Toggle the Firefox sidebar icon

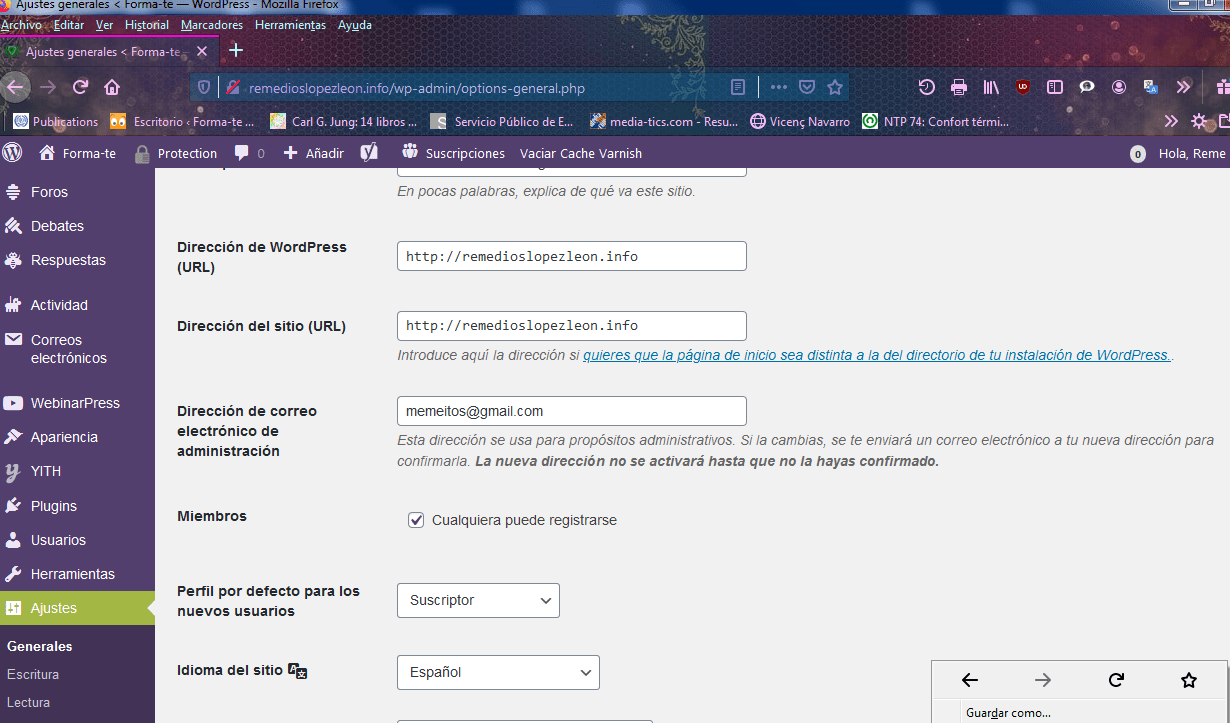(1054, 87)
